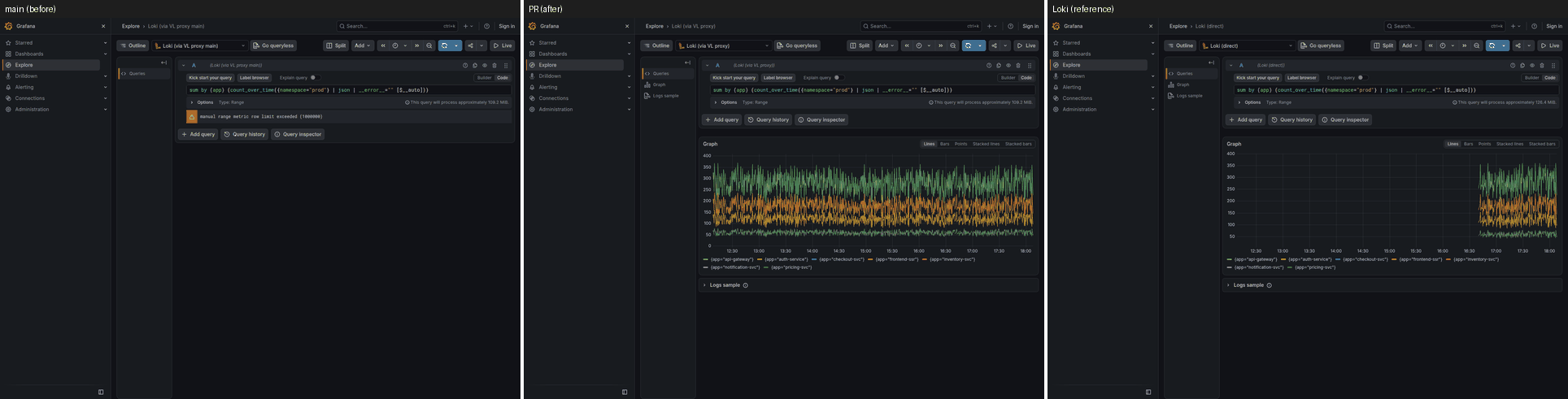Click Go queryless in main (before)
1568x399 pixels.
coord(273,46)
